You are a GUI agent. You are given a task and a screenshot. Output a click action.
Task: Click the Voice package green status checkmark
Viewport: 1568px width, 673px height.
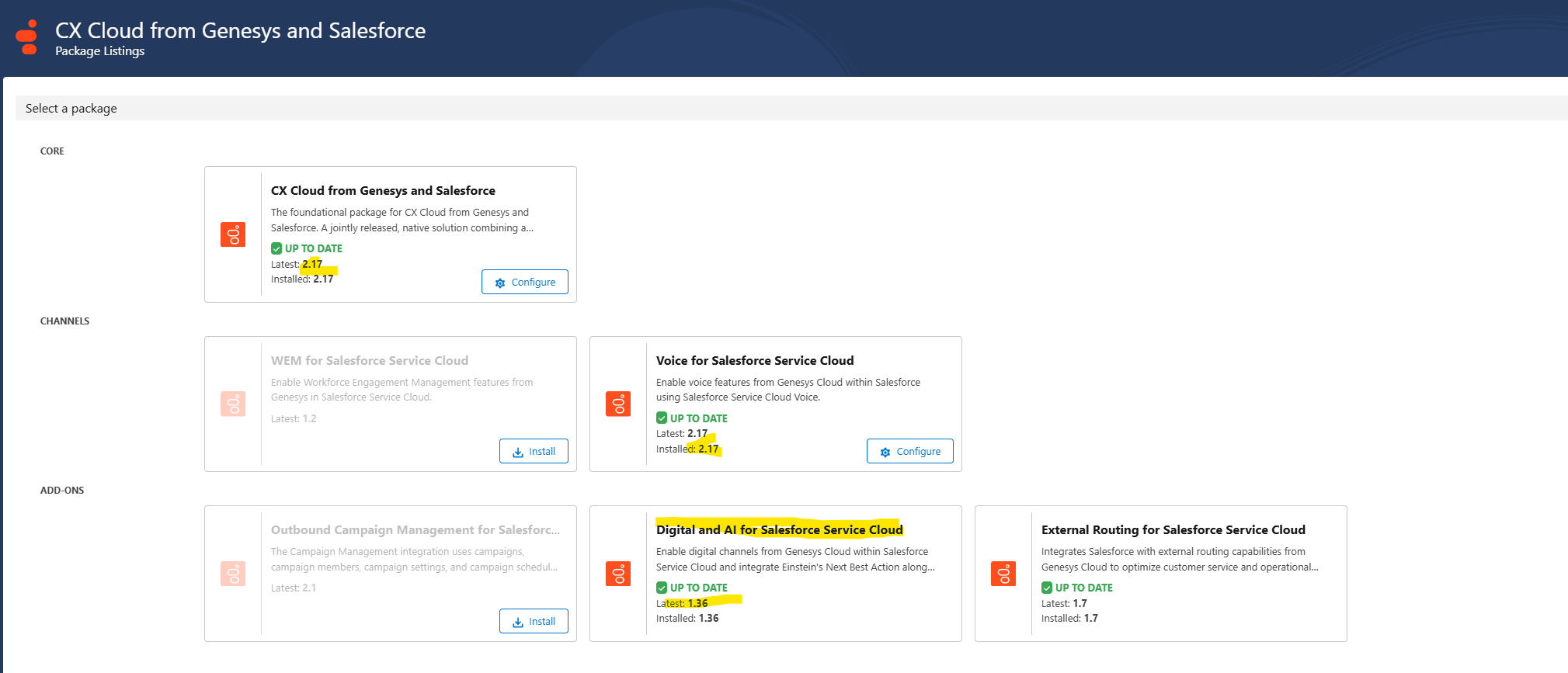point(662,418)
